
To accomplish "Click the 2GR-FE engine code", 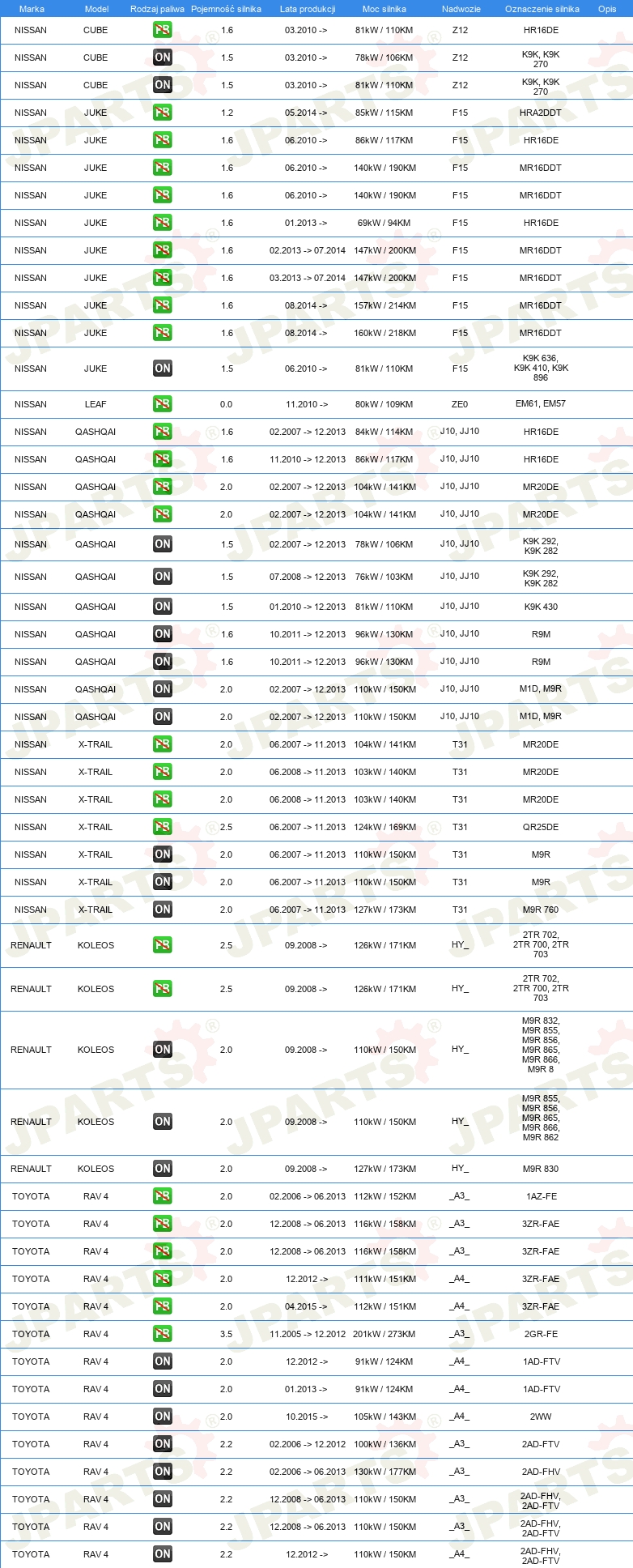I will (x=541, y=1334).
